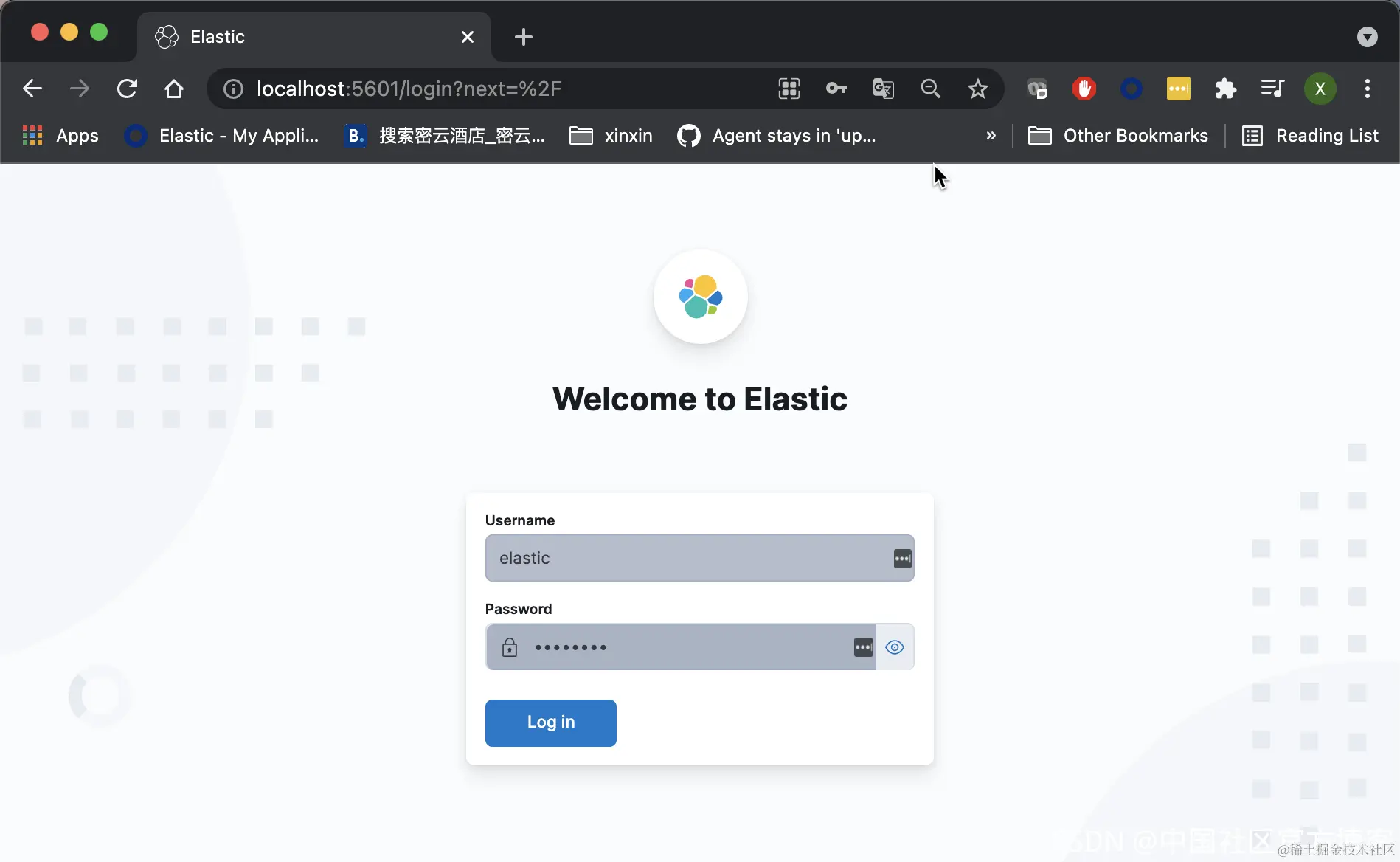Viewport: 1400px width, 862px height.
Task: Open the red hand blocker extension
Action: coord(1084,89)
